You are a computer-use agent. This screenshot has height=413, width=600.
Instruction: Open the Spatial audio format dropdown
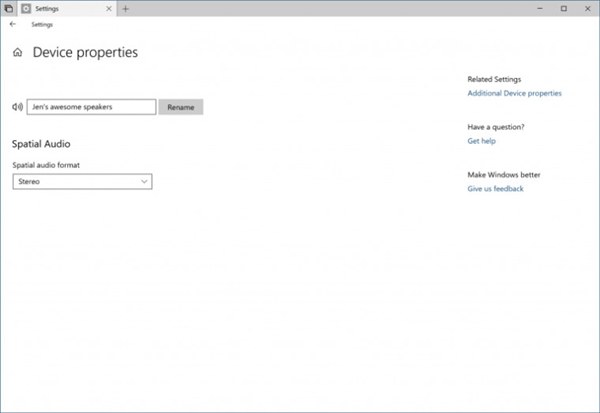[82, 182]
